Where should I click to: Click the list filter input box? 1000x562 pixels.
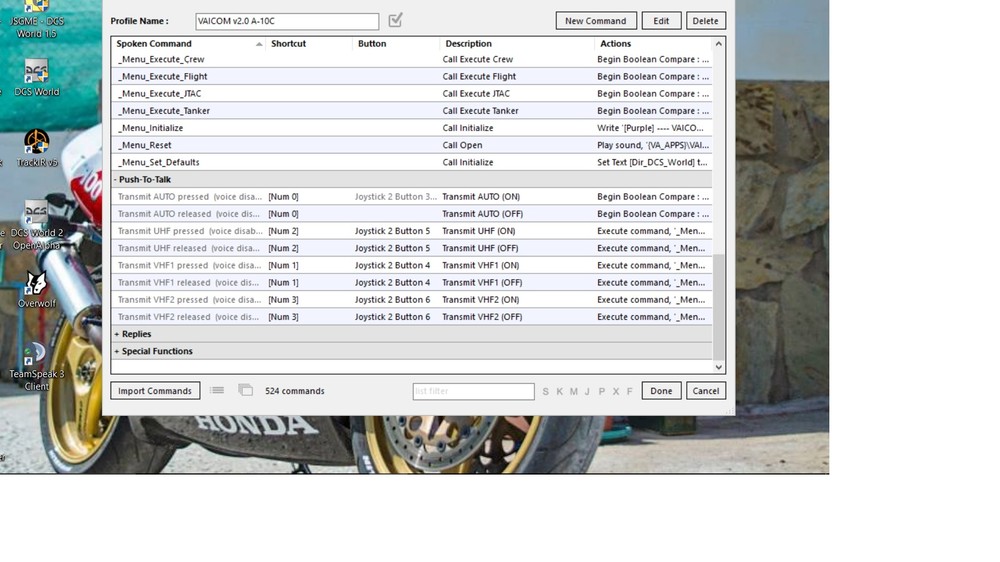pos(473,391)
